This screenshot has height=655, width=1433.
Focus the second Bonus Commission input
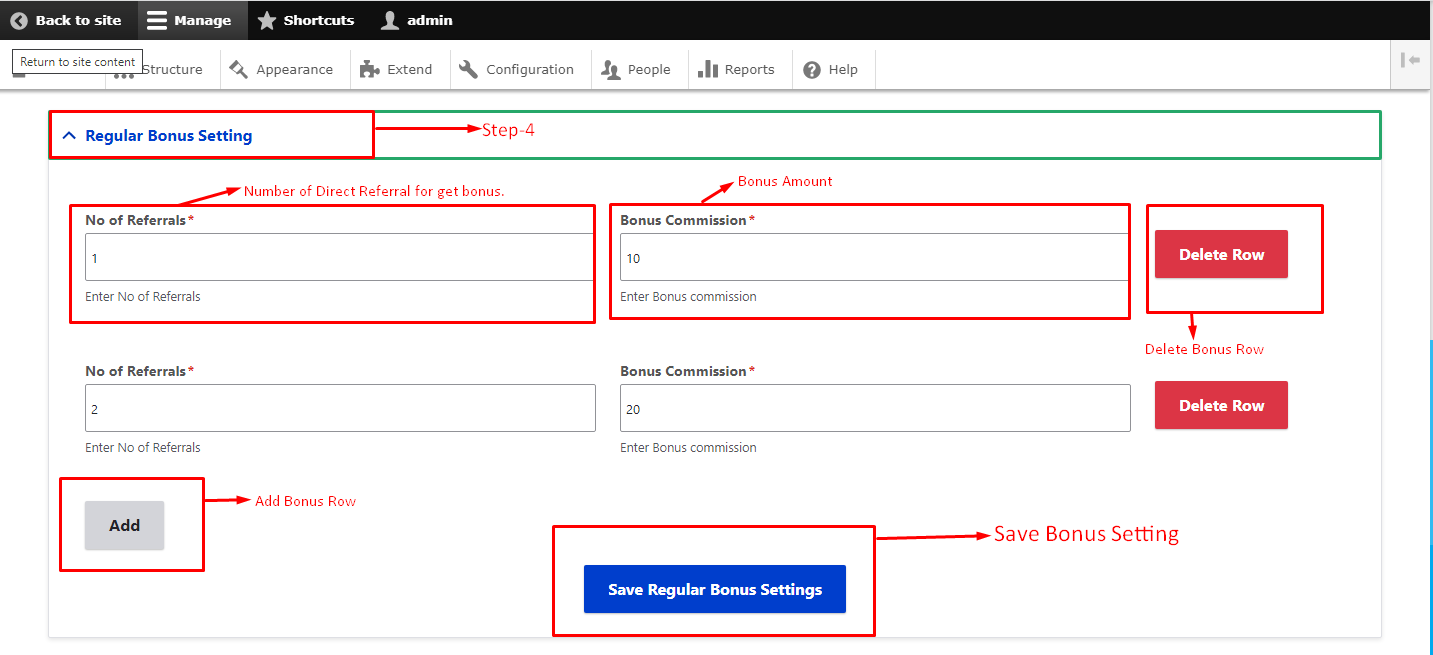pos(874,409)
